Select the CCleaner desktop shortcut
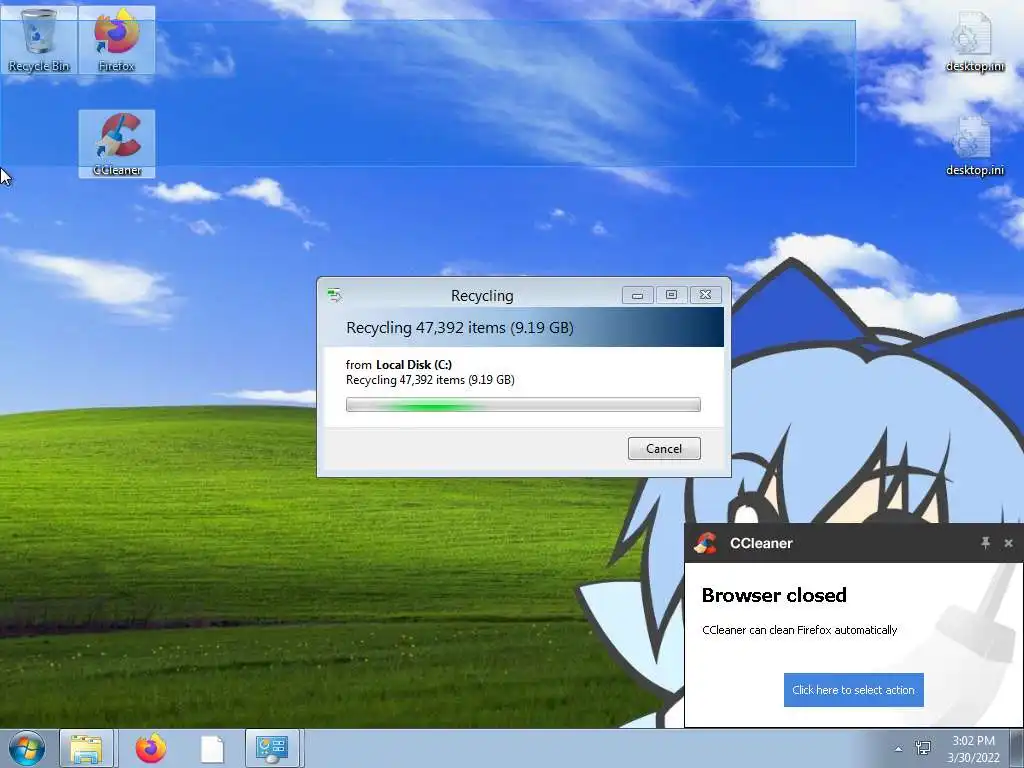This screenshot has width=1024, height=768. click(x=117, y=144)
